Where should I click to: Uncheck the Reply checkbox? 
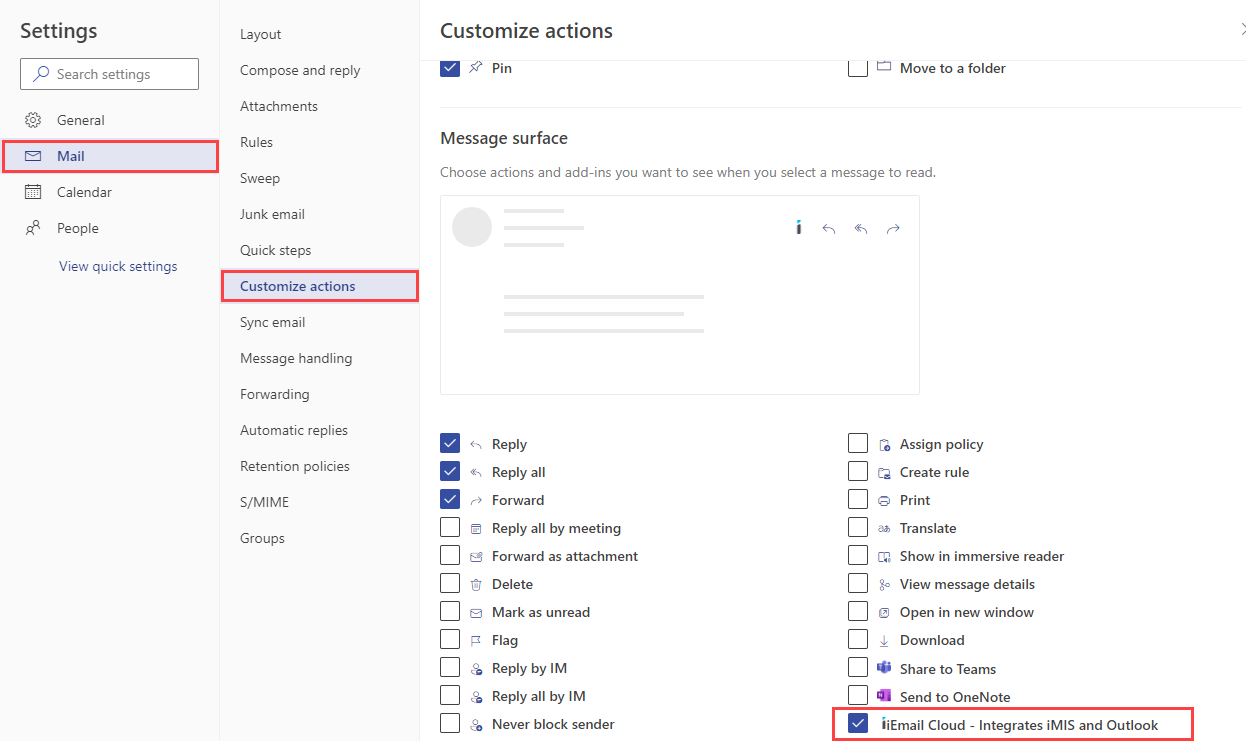(450, 444)
